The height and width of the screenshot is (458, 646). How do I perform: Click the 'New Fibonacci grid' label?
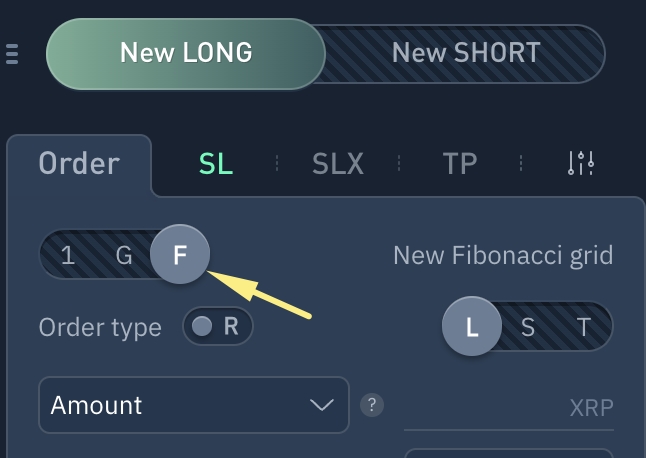click(503, 255)
